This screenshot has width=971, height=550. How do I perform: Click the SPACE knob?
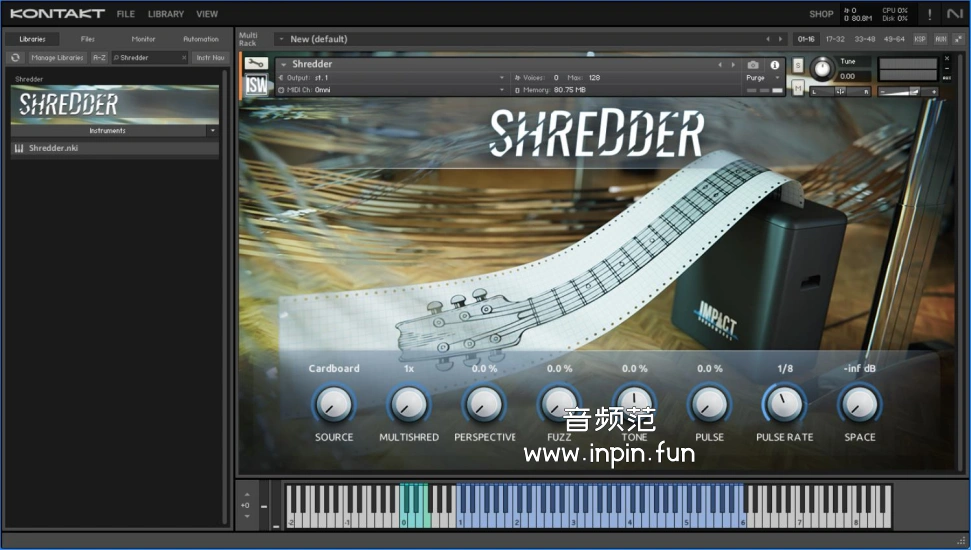(x=860, y=404)
